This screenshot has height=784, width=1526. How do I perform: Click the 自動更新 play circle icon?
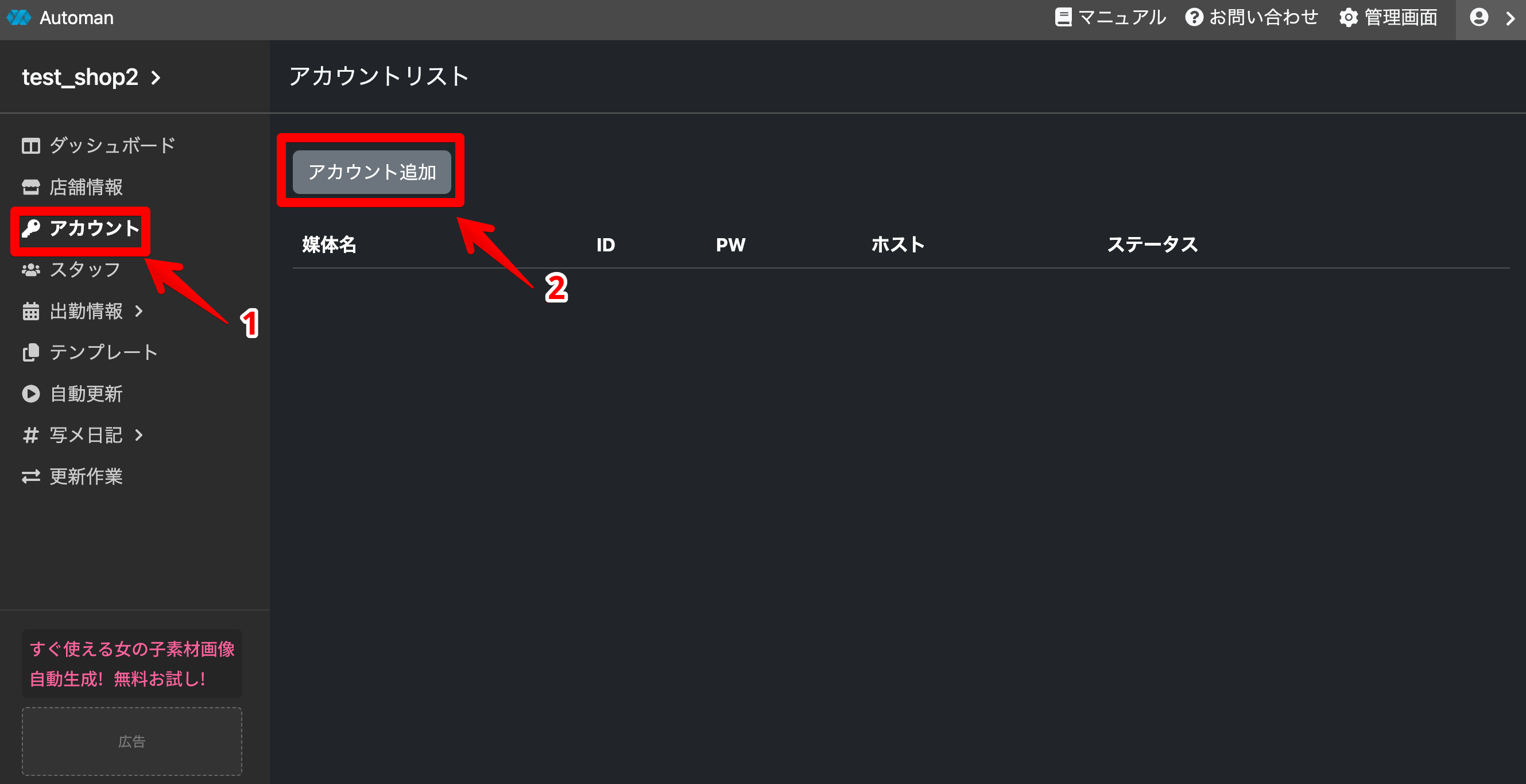tap(31, 394)
